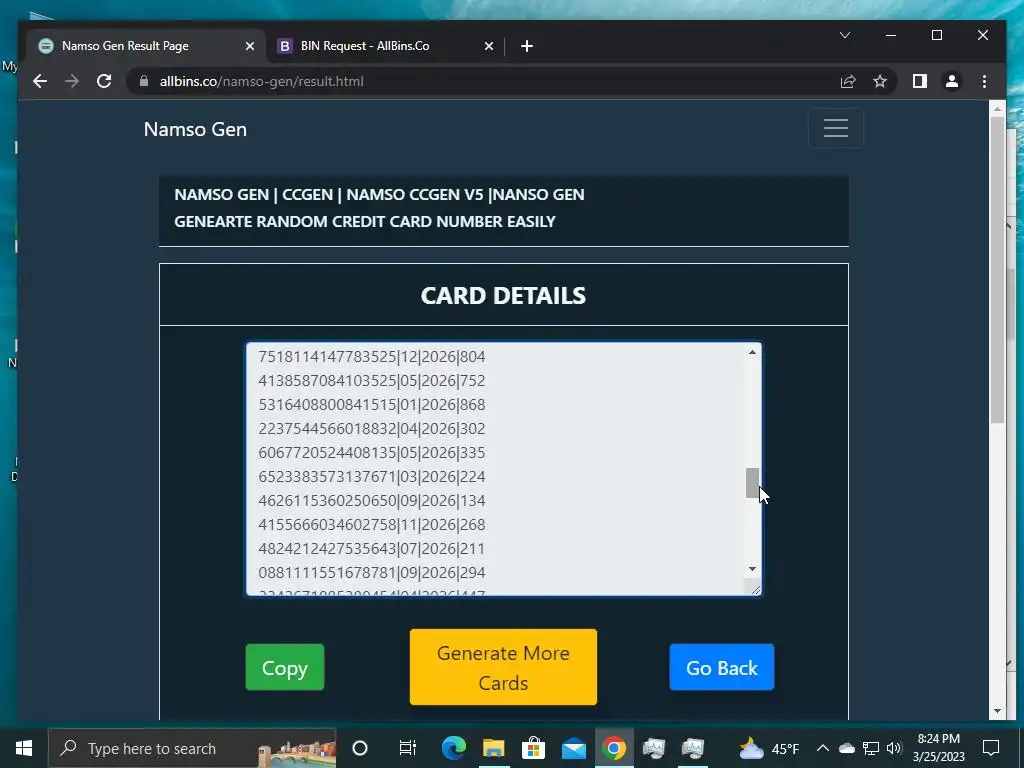Open the Namso Gen hamburger menu
This screenshot has width=1024, height=768.
coord(835,128)
